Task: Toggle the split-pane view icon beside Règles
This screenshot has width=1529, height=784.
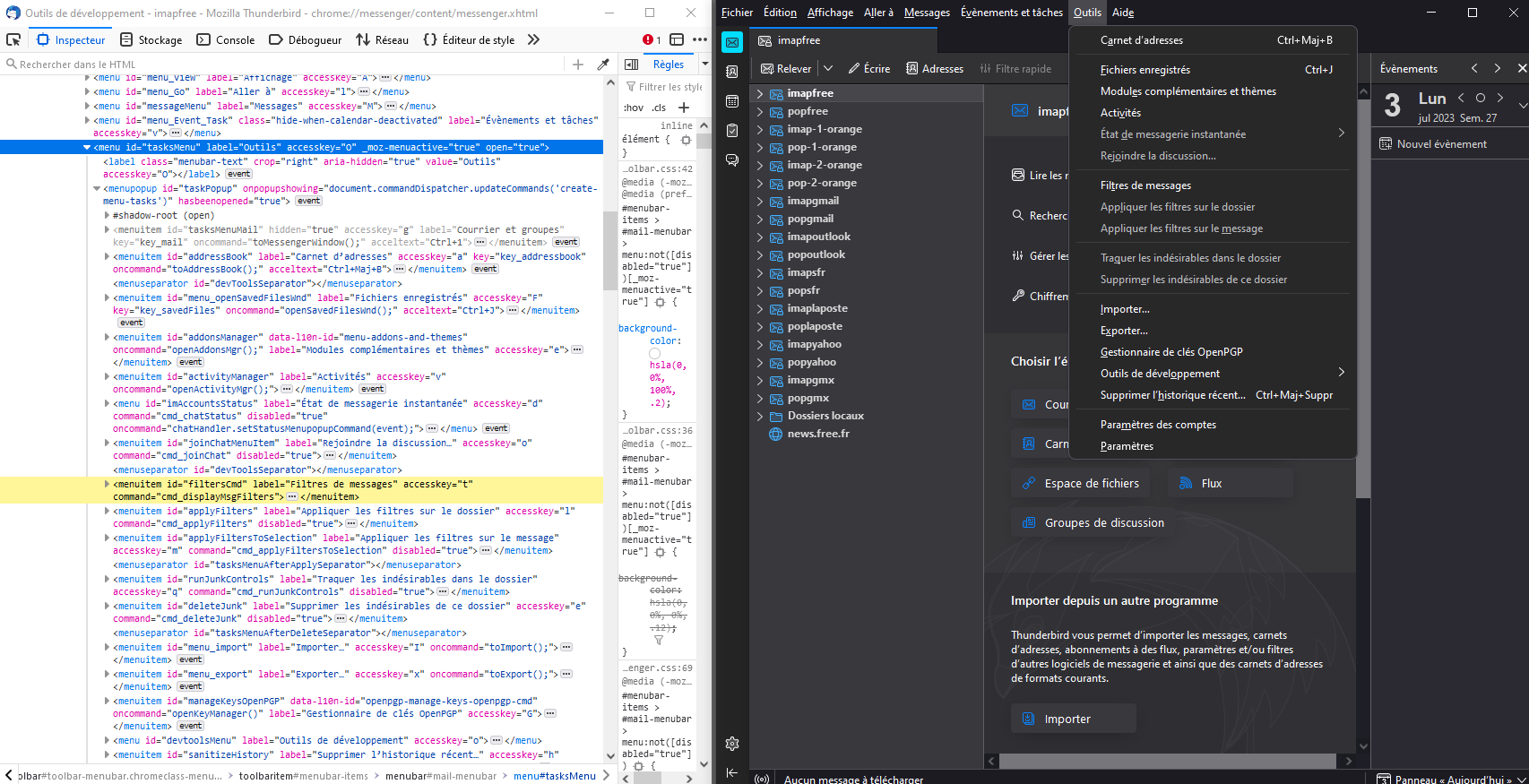Action: tap(631, 65)
